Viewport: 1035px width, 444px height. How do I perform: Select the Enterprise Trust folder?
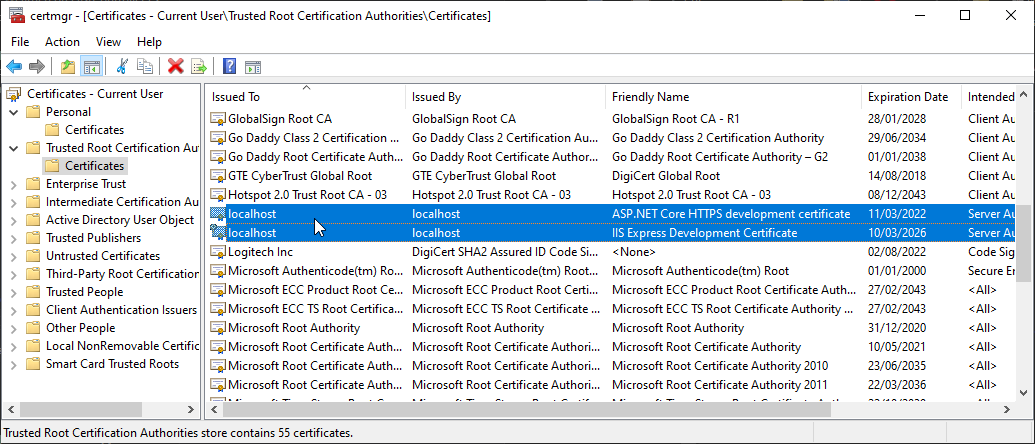(86, 184)
